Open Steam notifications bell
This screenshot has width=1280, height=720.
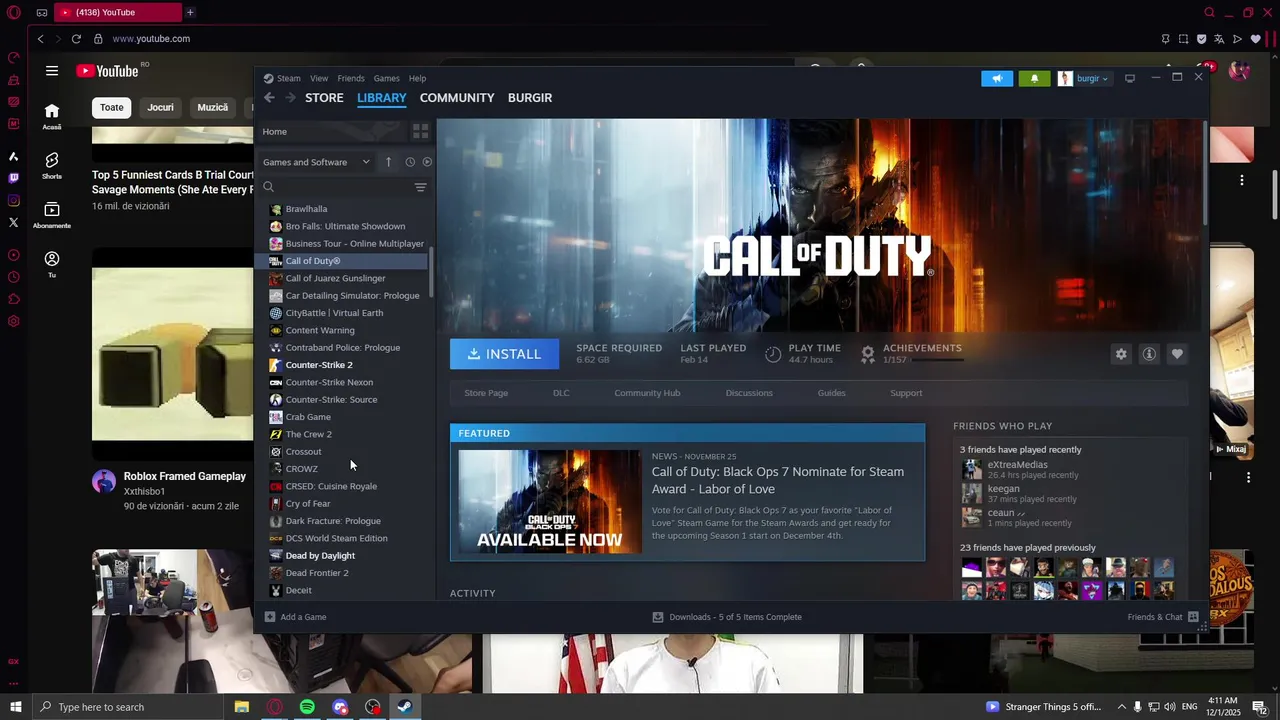pyautogui.click(x=1034, y=78)
